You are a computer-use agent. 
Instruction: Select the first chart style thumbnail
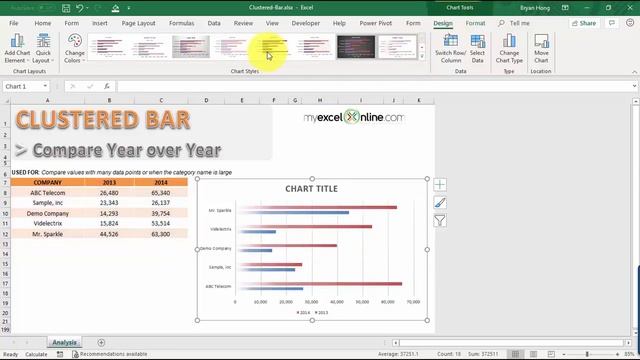tap(108, 47)
